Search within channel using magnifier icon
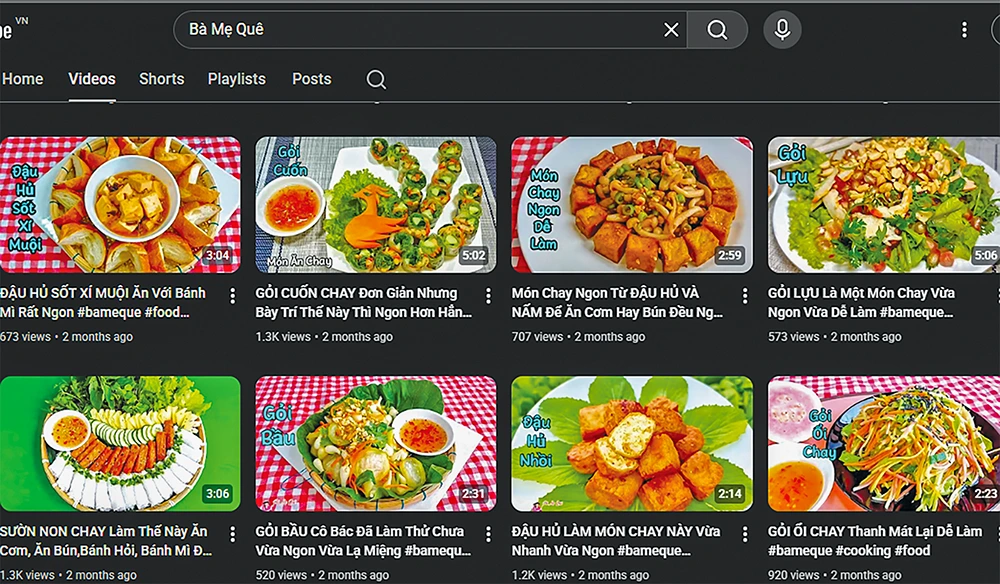Screen dimensions: 1000x584 click(376, 80)
